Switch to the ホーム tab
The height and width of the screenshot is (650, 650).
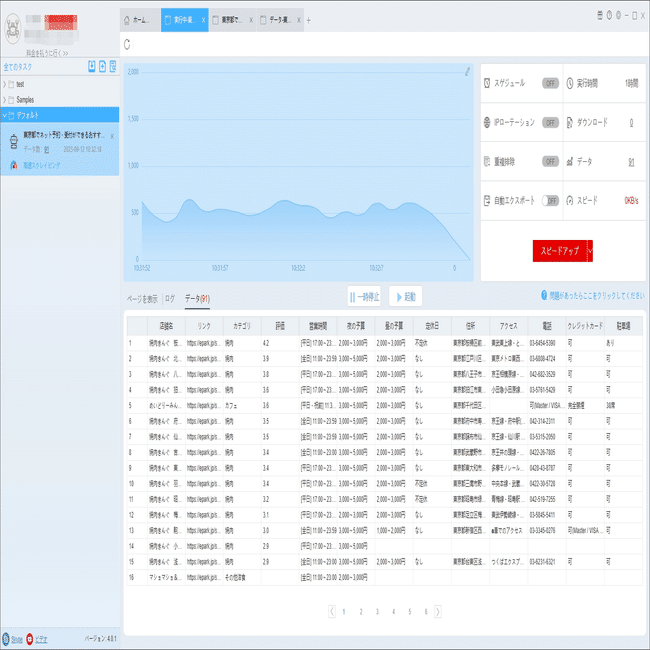(141, 20)
